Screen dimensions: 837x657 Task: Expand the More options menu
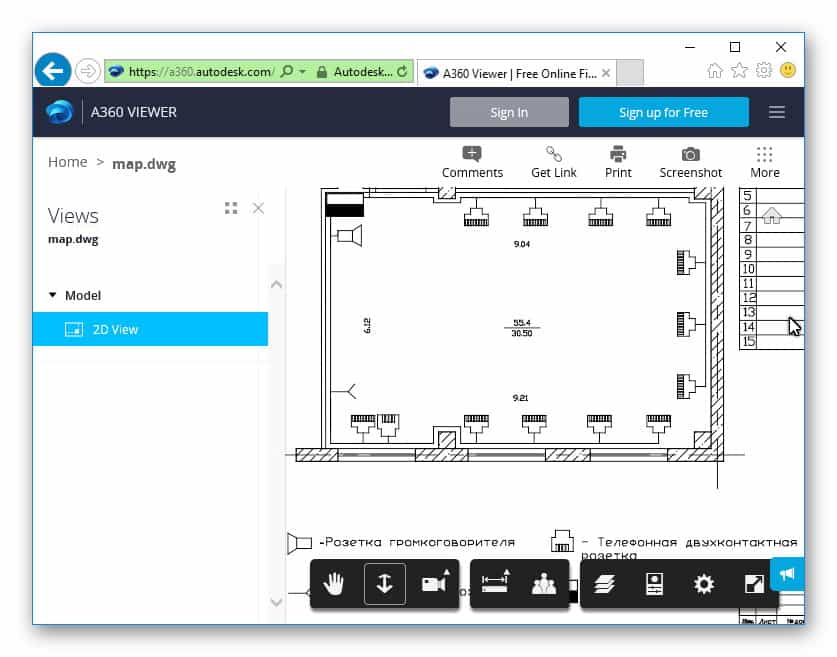point(764,162)
